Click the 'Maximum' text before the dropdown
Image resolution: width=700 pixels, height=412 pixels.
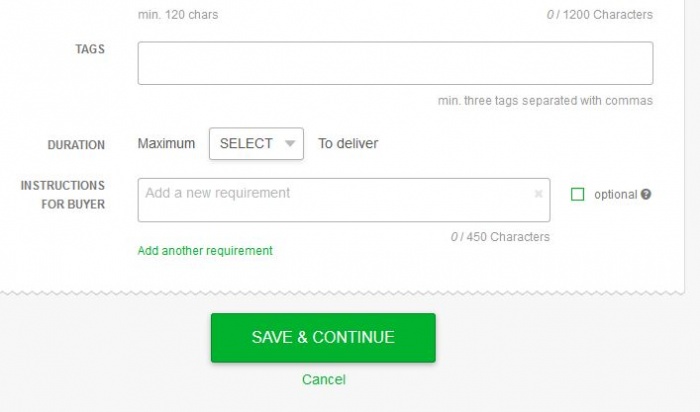pos(166,143)
